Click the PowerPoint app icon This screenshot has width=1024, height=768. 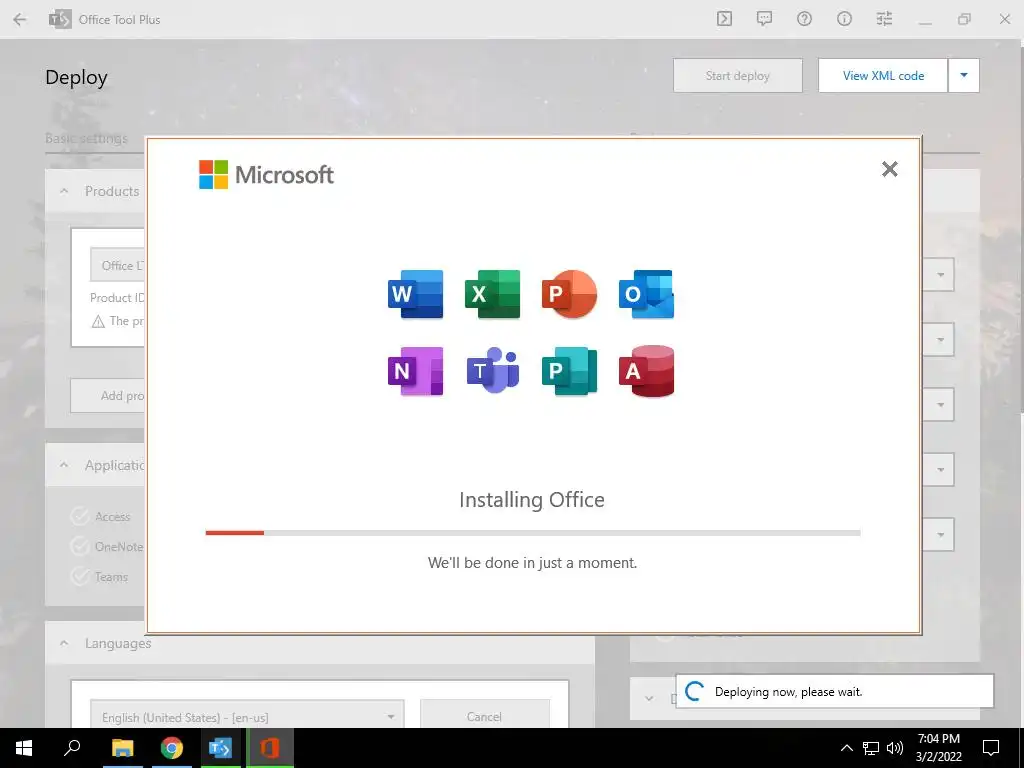click(569, 294)
